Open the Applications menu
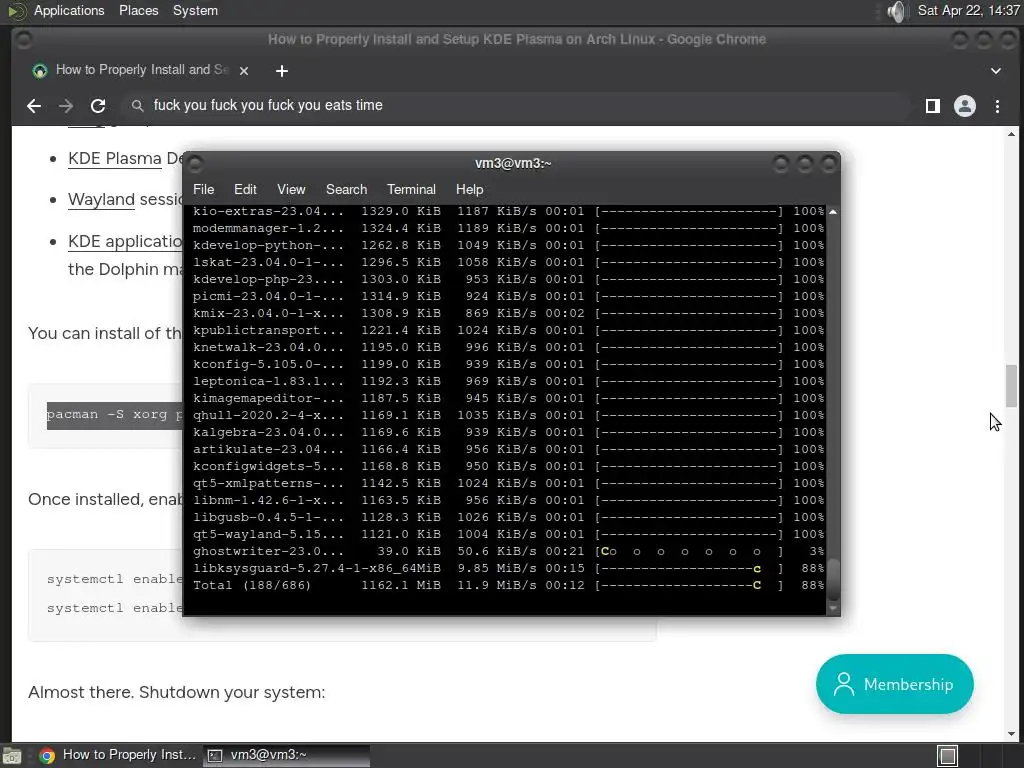Screen dimensions: 1024x768 tap(69, 10)
